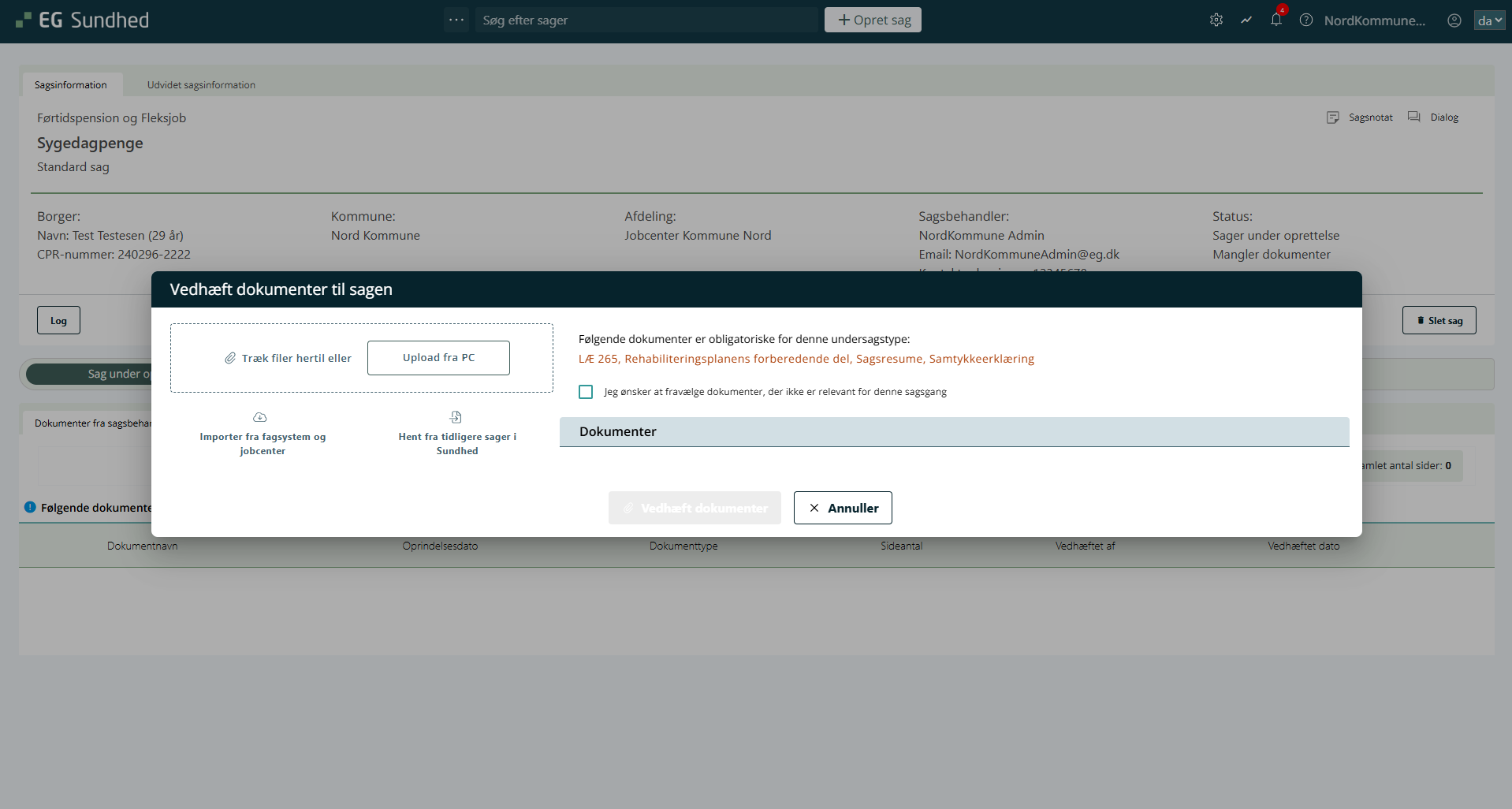Screen dimensions: 1512x809
Task: Switch to Udvidet sagsinformation tab
Action: click(201, 85)
